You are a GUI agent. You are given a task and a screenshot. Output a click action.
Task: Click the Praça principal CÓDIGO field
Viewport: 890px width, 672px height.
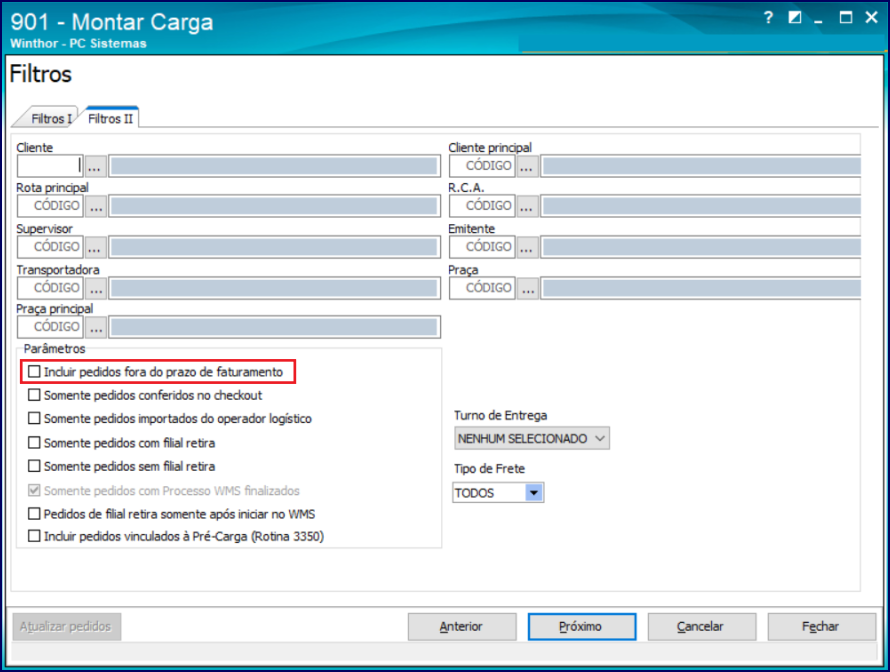pos(51,327)
